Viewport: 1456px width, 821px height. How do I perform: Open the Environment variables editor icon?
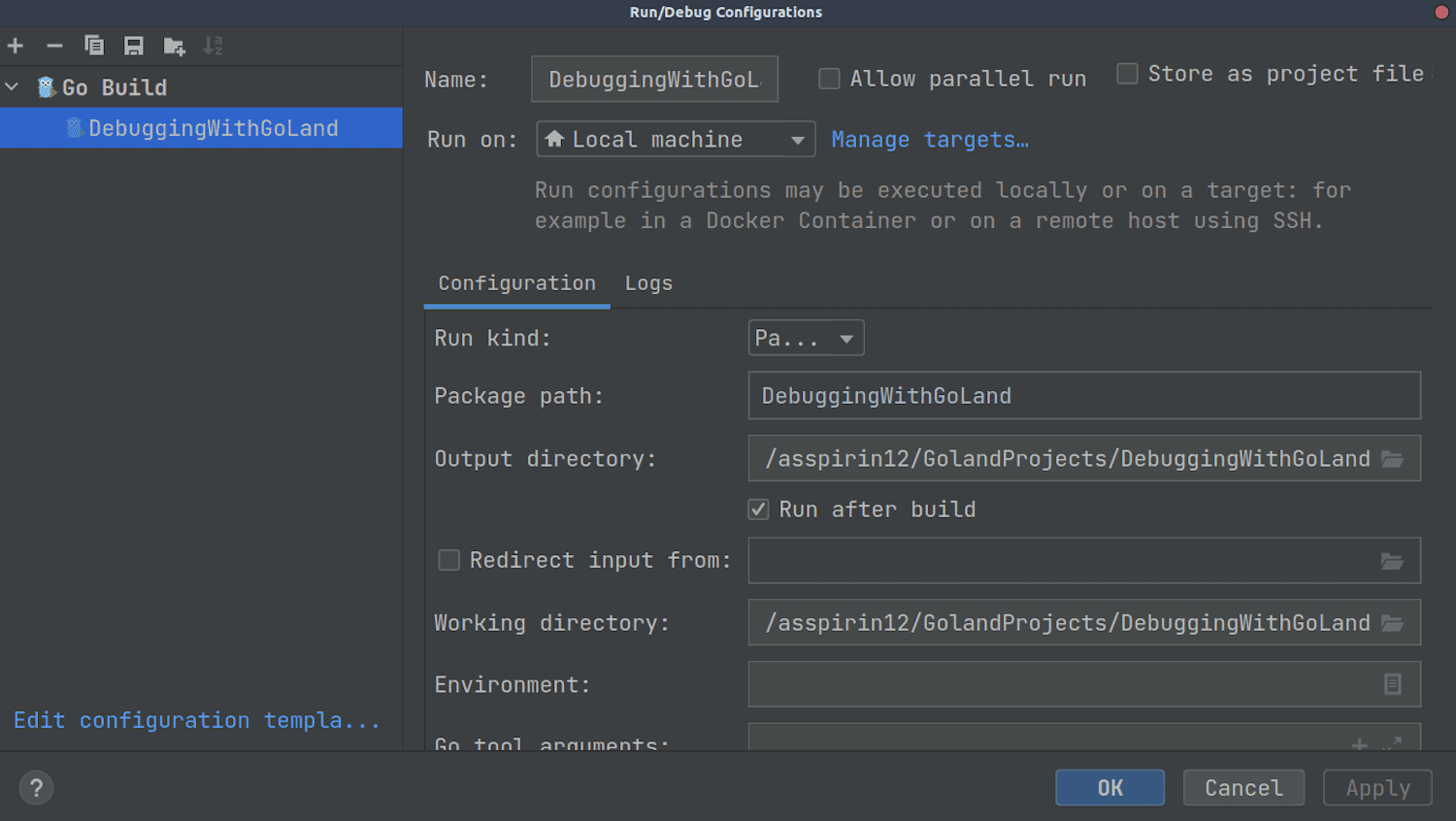point(1393,685)
